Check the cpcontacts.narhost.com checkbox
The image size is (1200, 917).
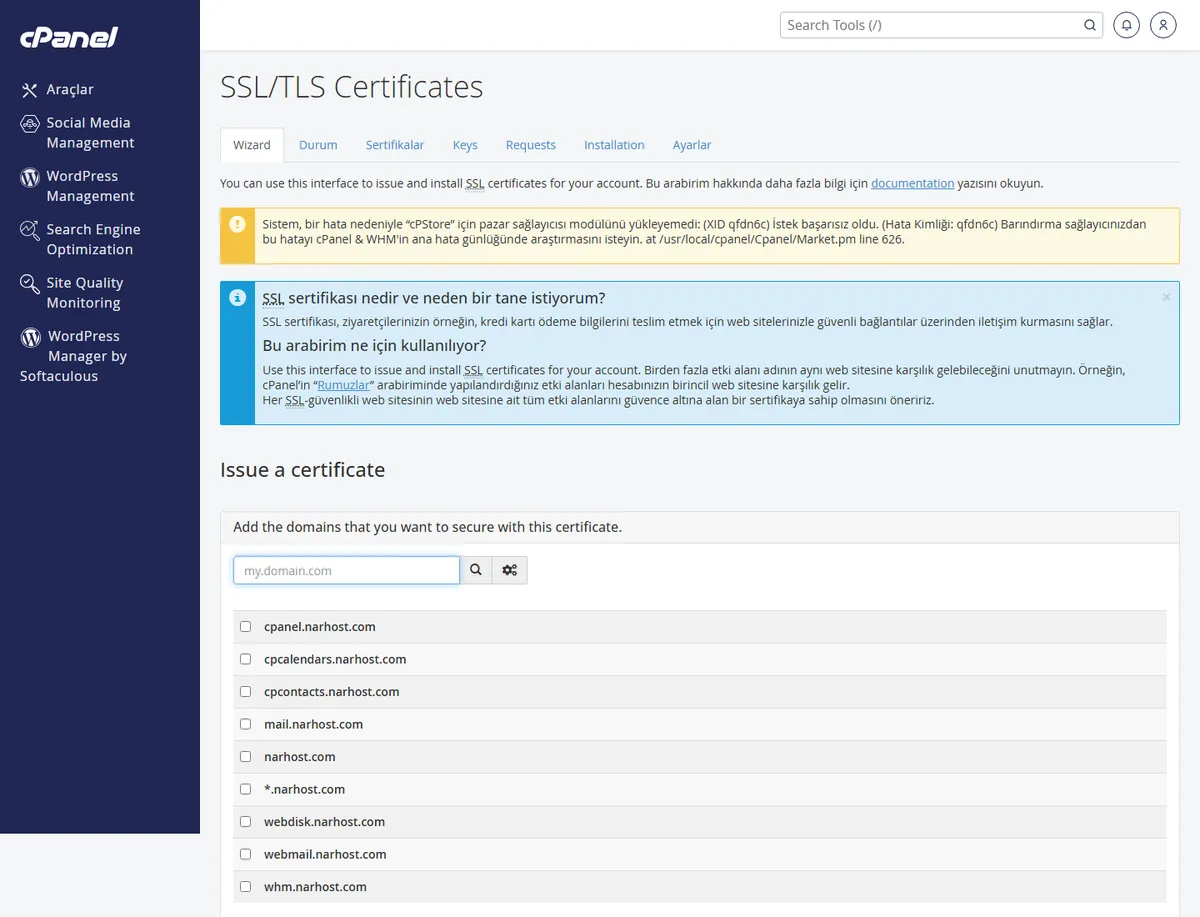point(246,692)
